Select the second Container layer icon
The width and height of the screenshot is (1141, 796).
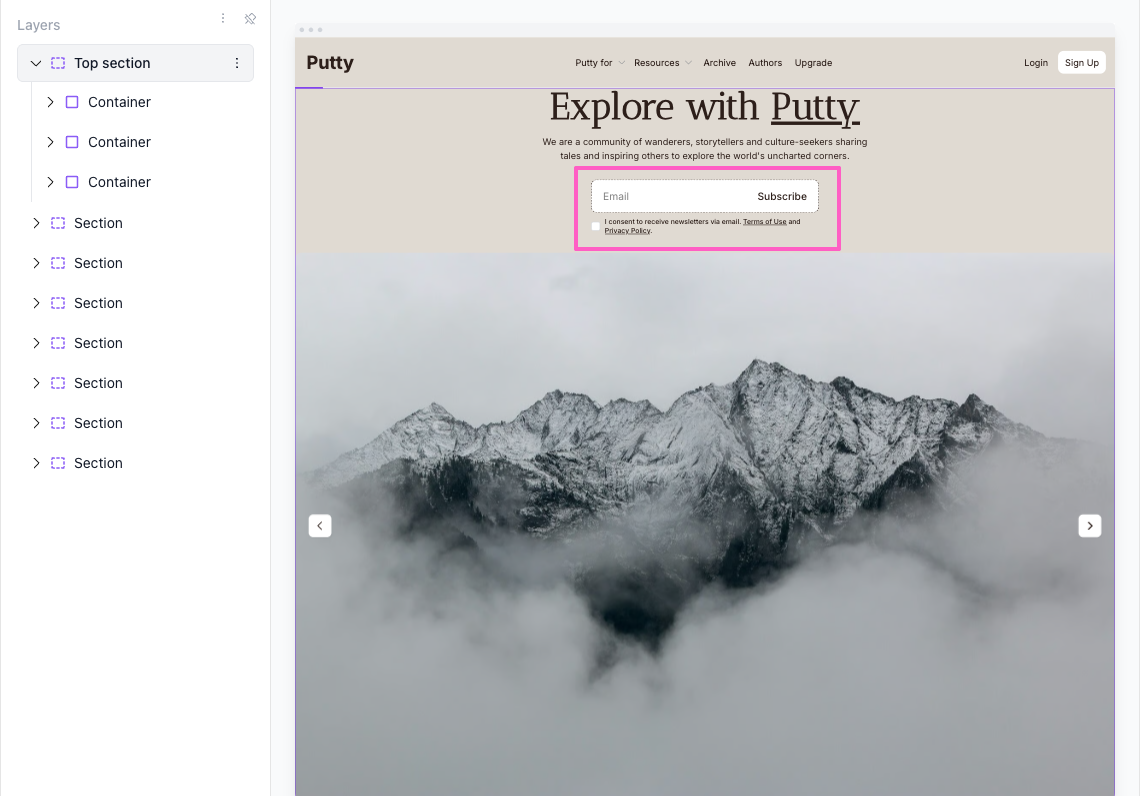72,142
